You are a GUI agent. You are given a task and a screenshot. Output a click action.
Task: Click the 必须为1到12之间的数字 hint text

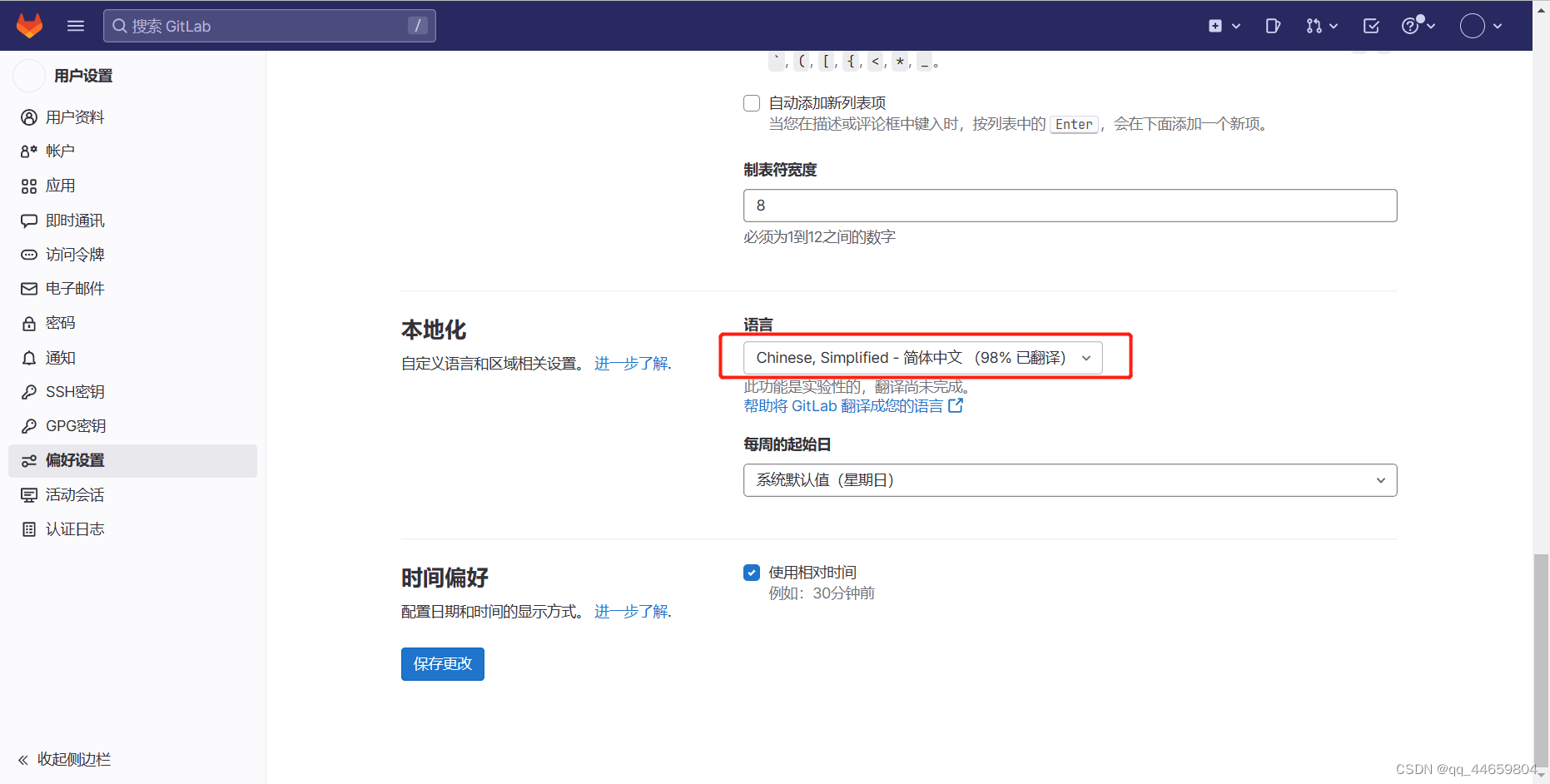819,237
